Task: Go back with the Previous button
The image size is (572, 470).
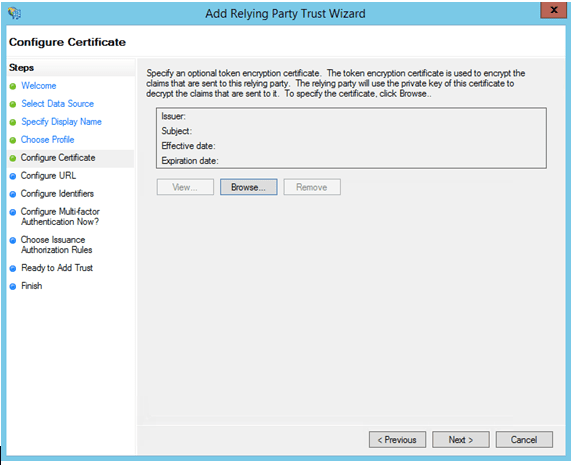Action: [x=397, y=440]
